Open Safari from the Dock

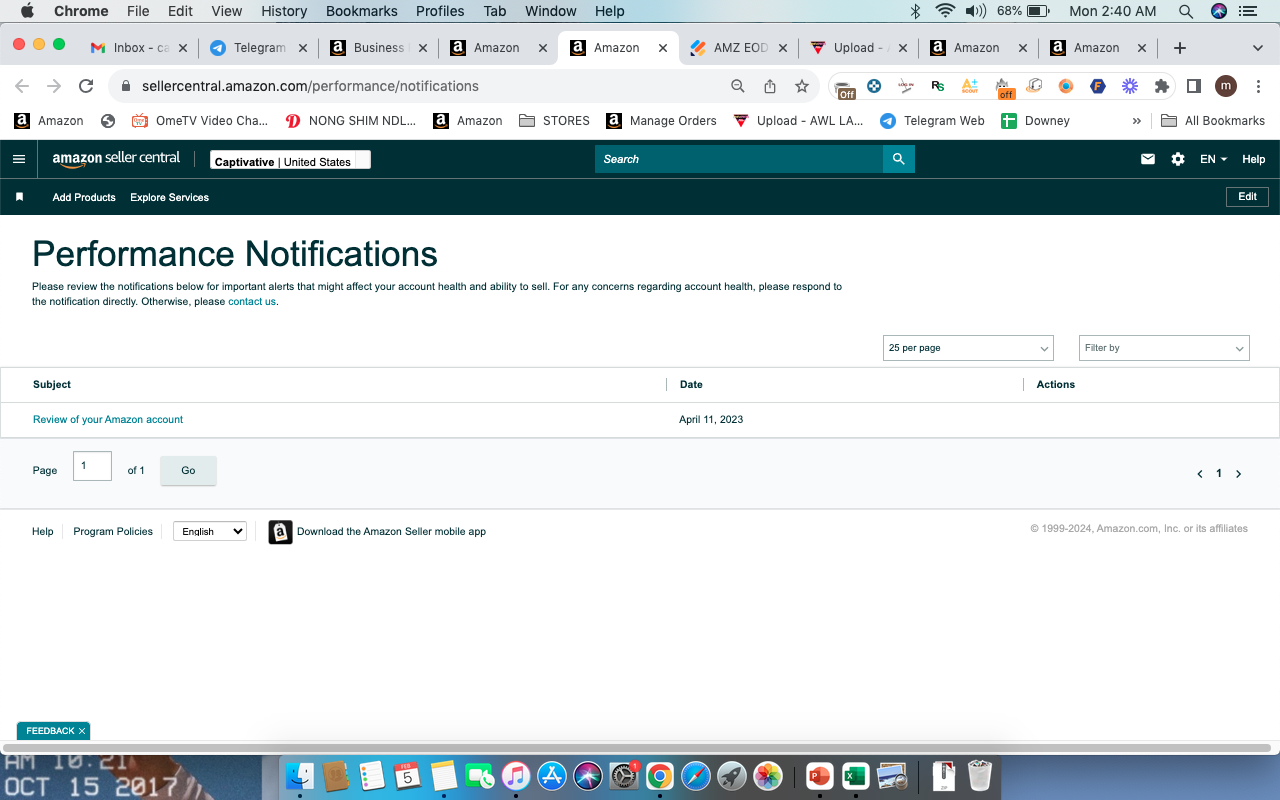(x=696, y=775)
